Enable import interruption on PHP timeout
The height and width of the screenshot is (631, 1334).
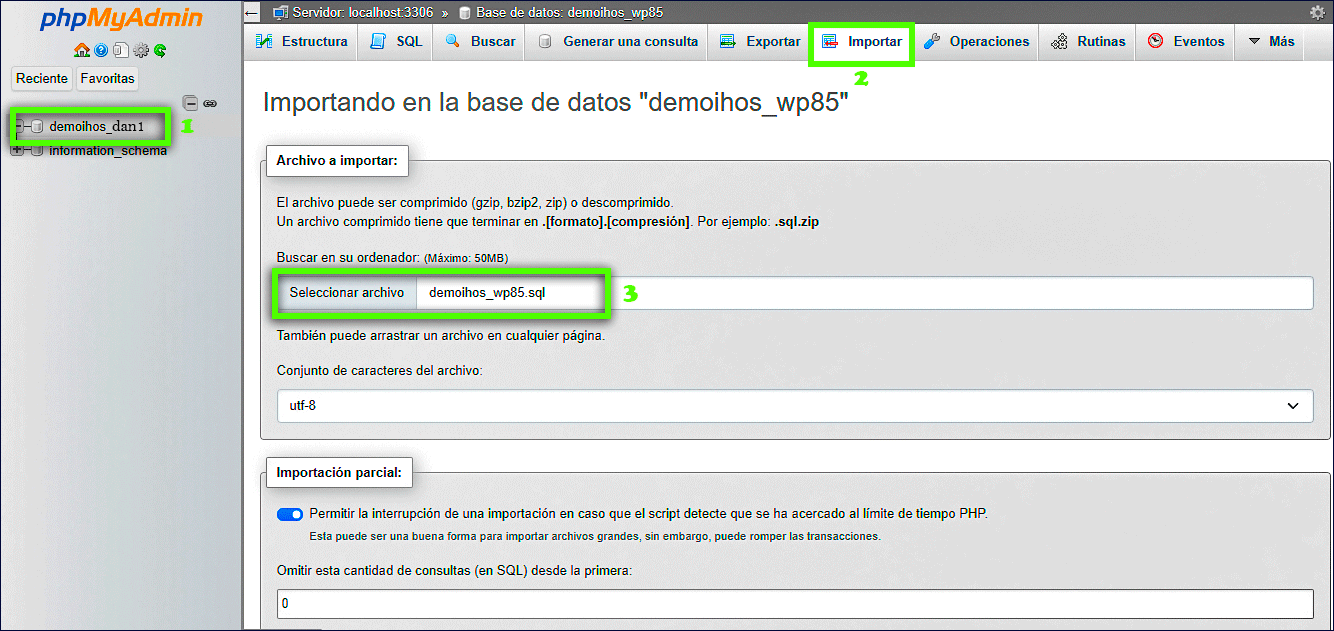pyautogui.click(x=289, y=514)
